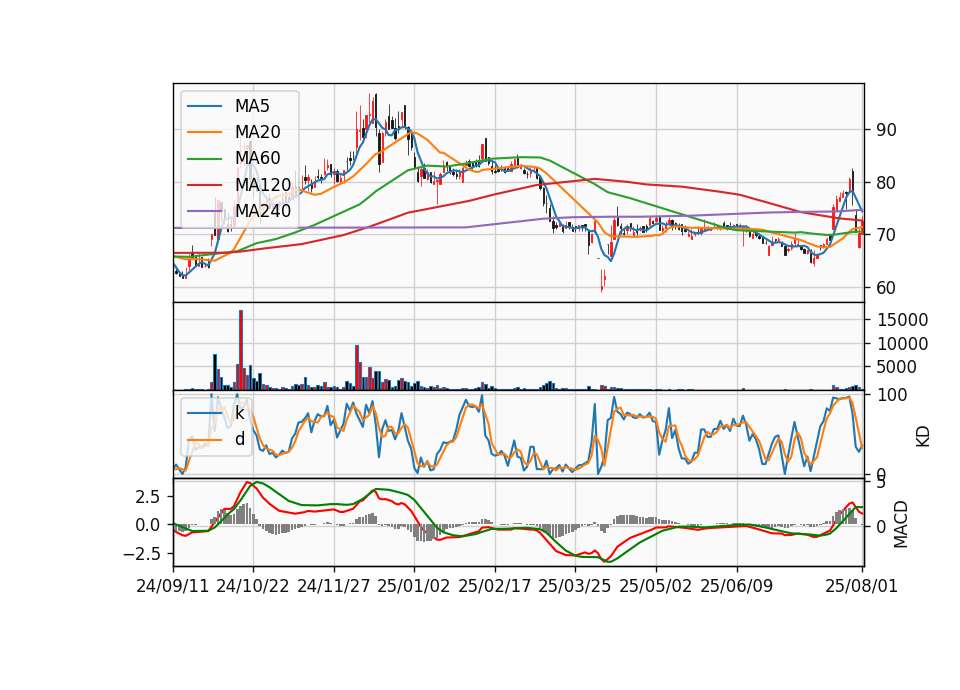Click the 0.0 MACD left axis tick
Viewport: 960px width, 690px height.
148,525
